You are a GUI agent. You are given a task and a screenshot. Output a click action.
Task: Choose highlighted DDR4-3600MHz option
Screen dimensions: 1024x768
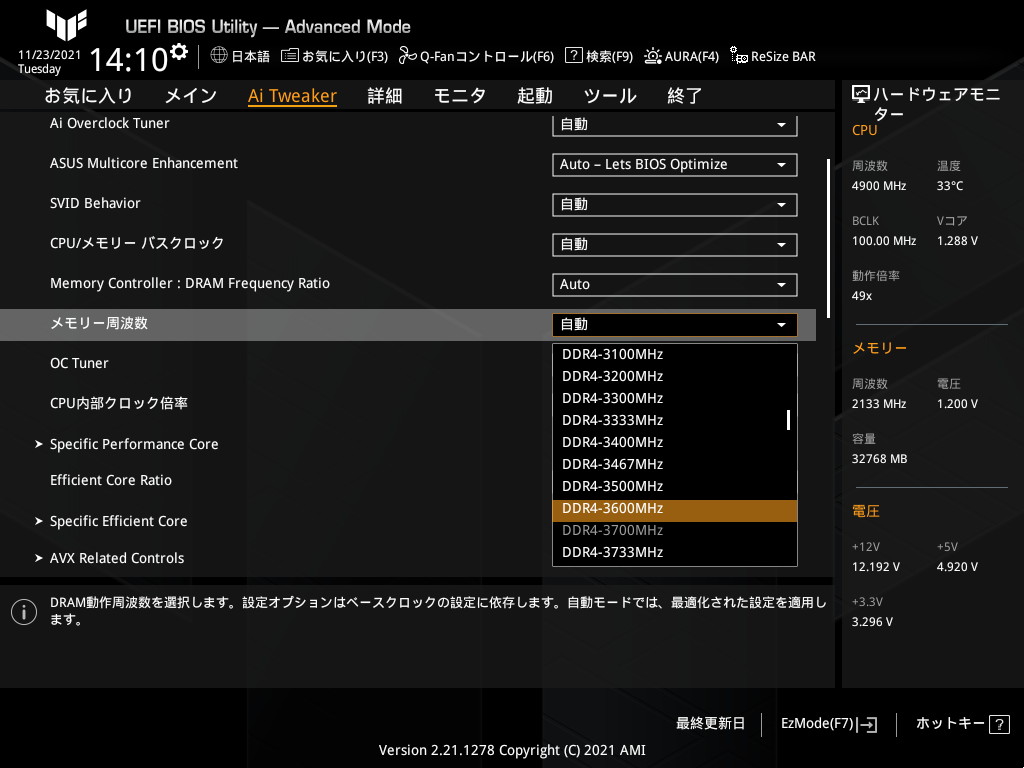pos(675,509)
